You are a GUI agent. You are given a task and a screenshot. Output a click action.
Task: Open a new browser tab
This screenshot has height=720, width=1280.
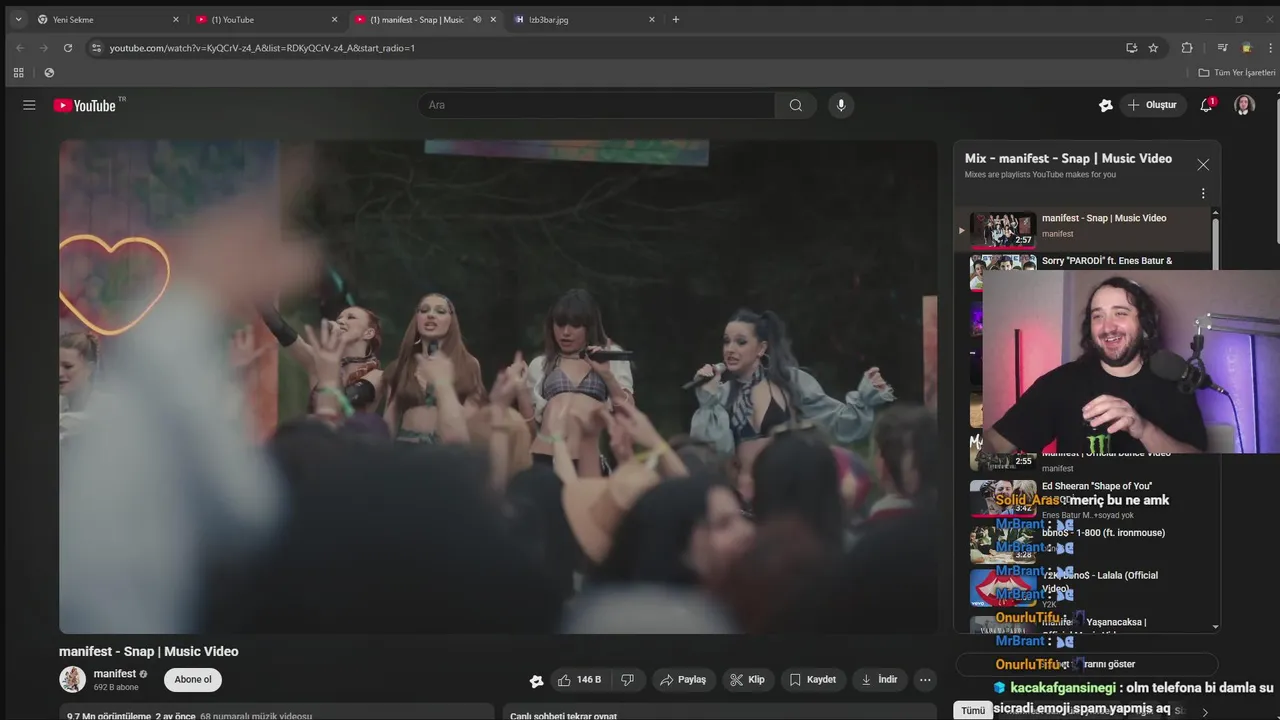tap(676, 19)
